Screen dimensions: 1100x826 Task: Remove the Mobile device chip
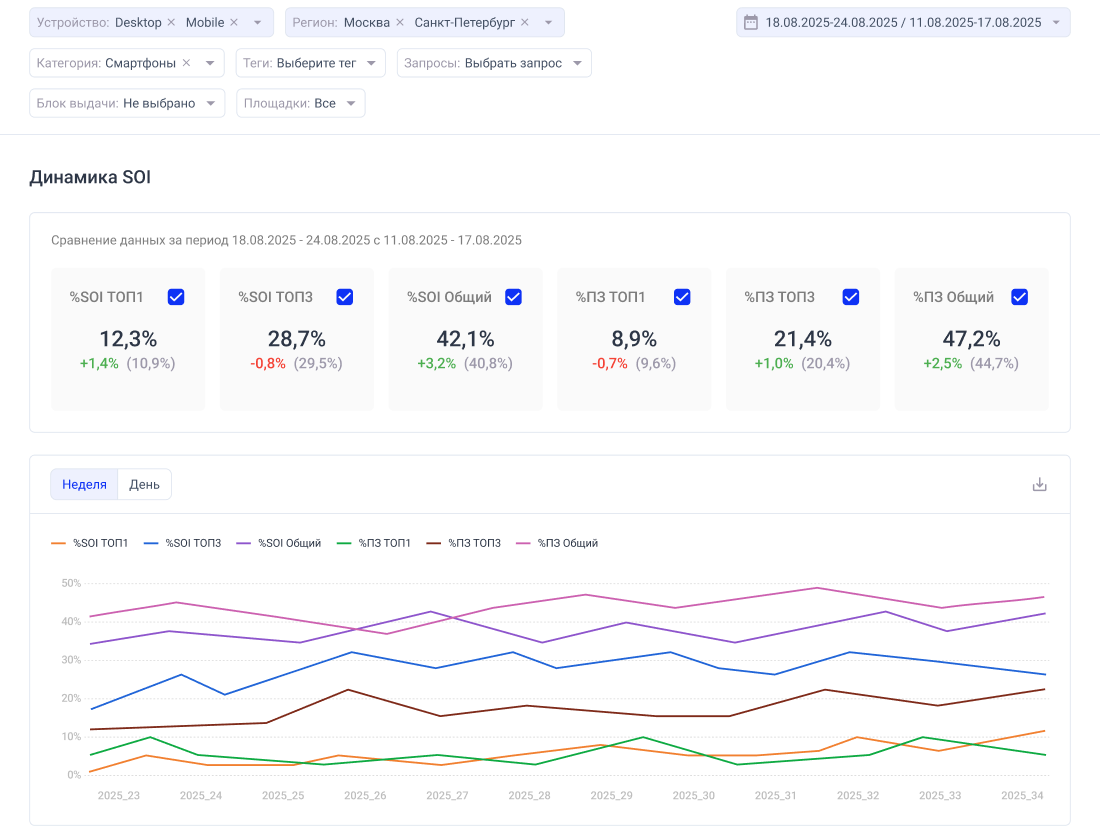coord(234,22)
